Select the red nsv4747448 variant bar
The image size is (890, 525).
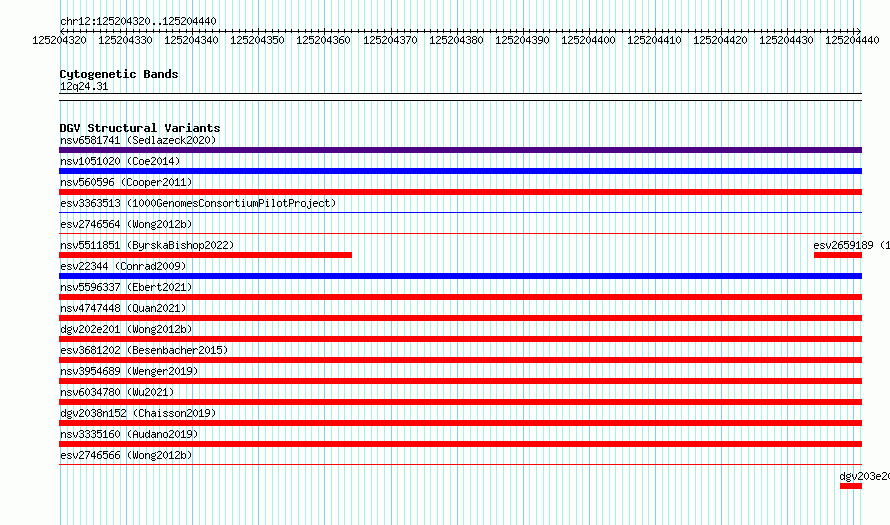(x=460, y=318)
